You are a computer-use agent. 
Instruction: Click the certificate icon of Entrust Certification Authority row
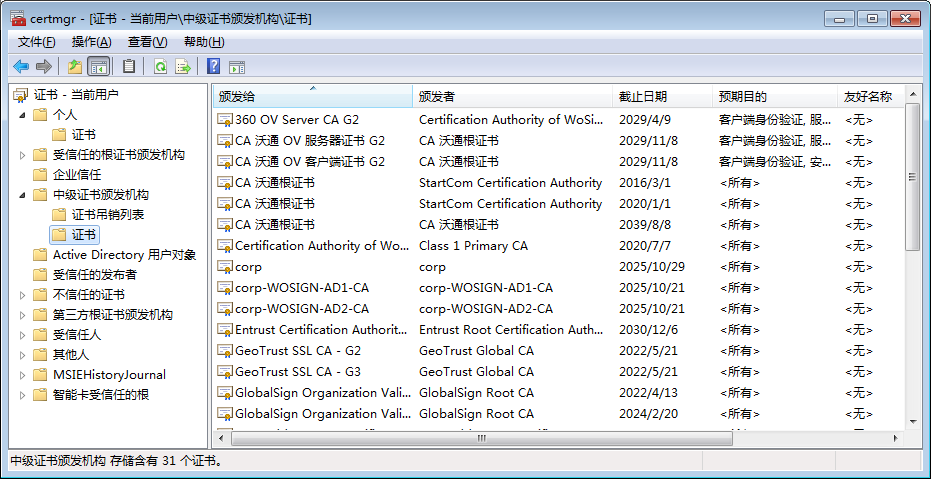(x=225, y=330)
